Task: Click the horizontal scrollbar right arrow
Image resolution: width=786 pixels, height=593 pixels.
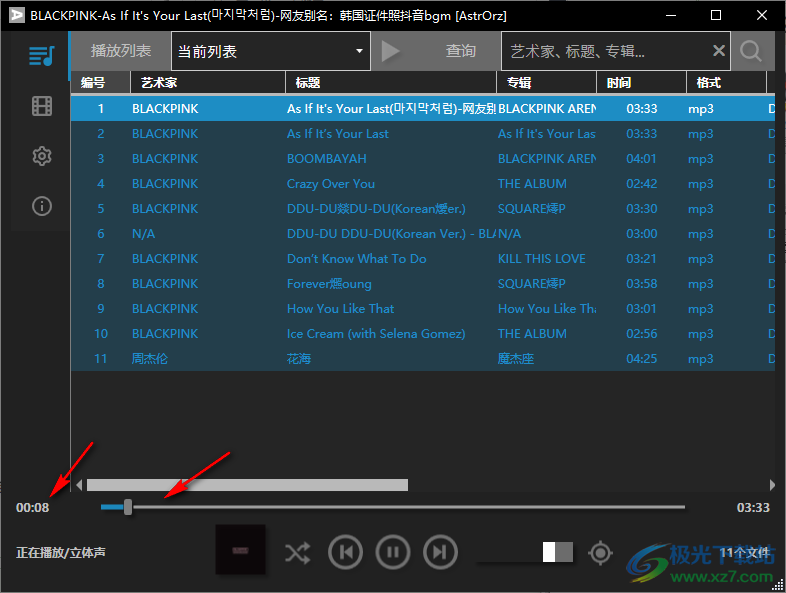Action: pos(772,485)
